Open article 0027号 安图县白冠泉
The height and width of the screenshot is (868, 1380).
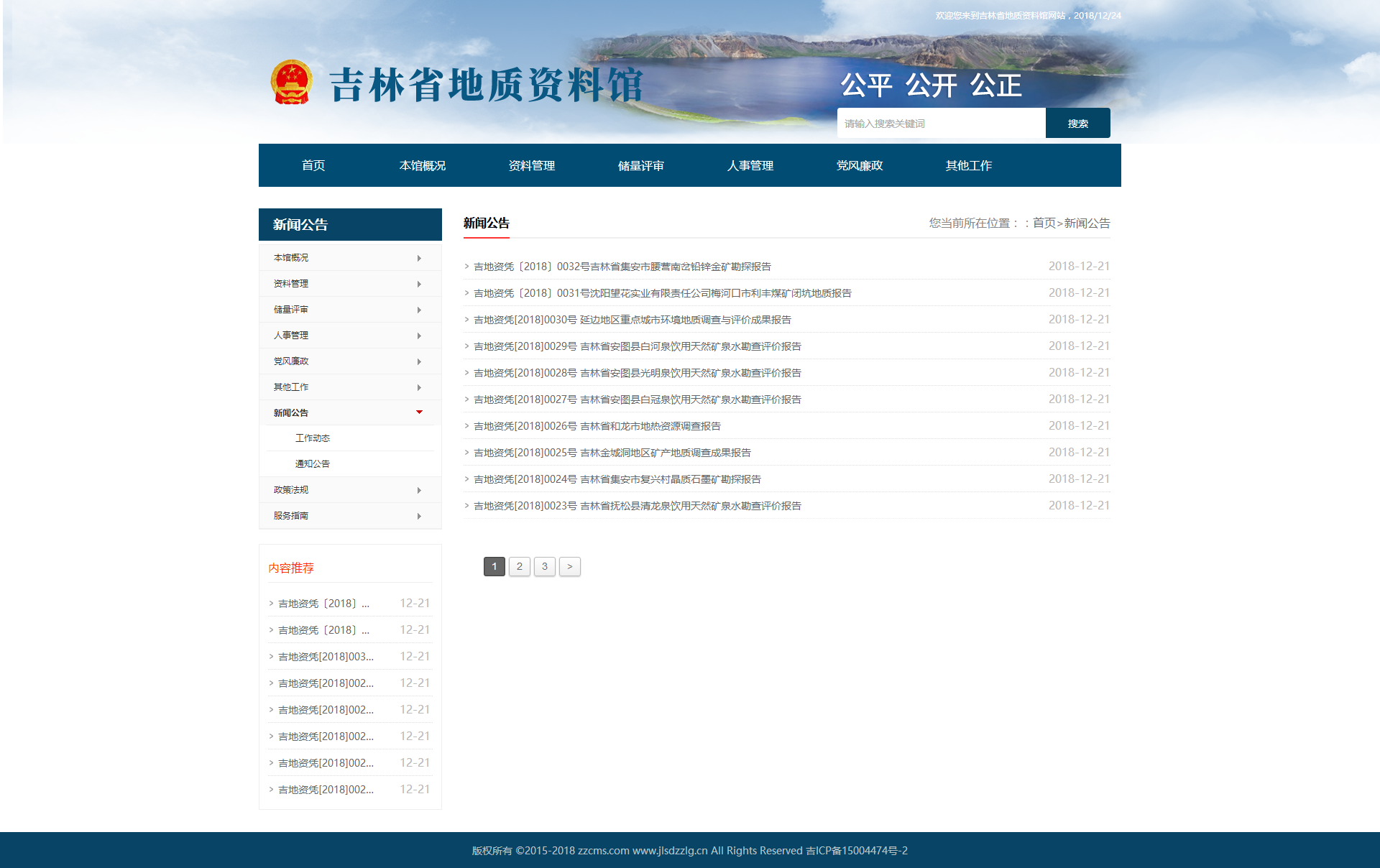tap(638, 400)
